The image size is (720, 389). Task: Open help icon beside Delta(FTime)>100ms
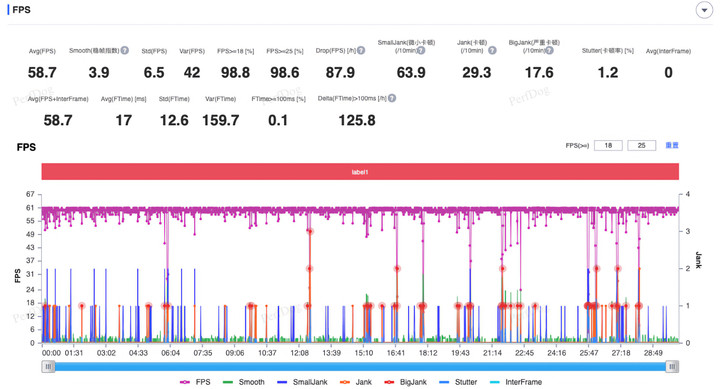pos(392,98)
